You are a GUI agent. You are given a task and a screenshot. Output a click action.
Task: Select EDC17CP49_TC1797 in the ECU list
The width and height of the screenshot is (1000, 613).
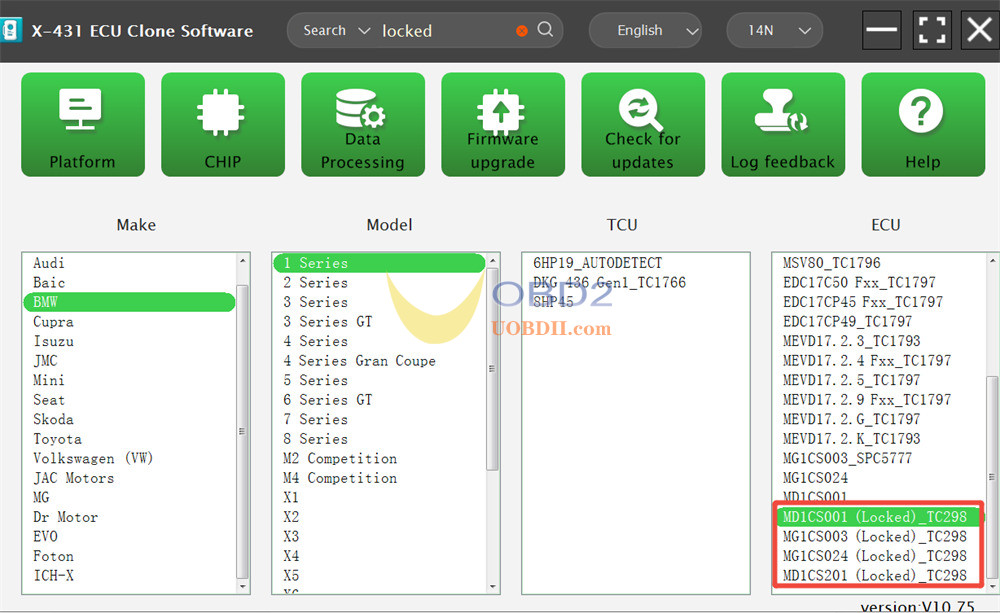848,321
